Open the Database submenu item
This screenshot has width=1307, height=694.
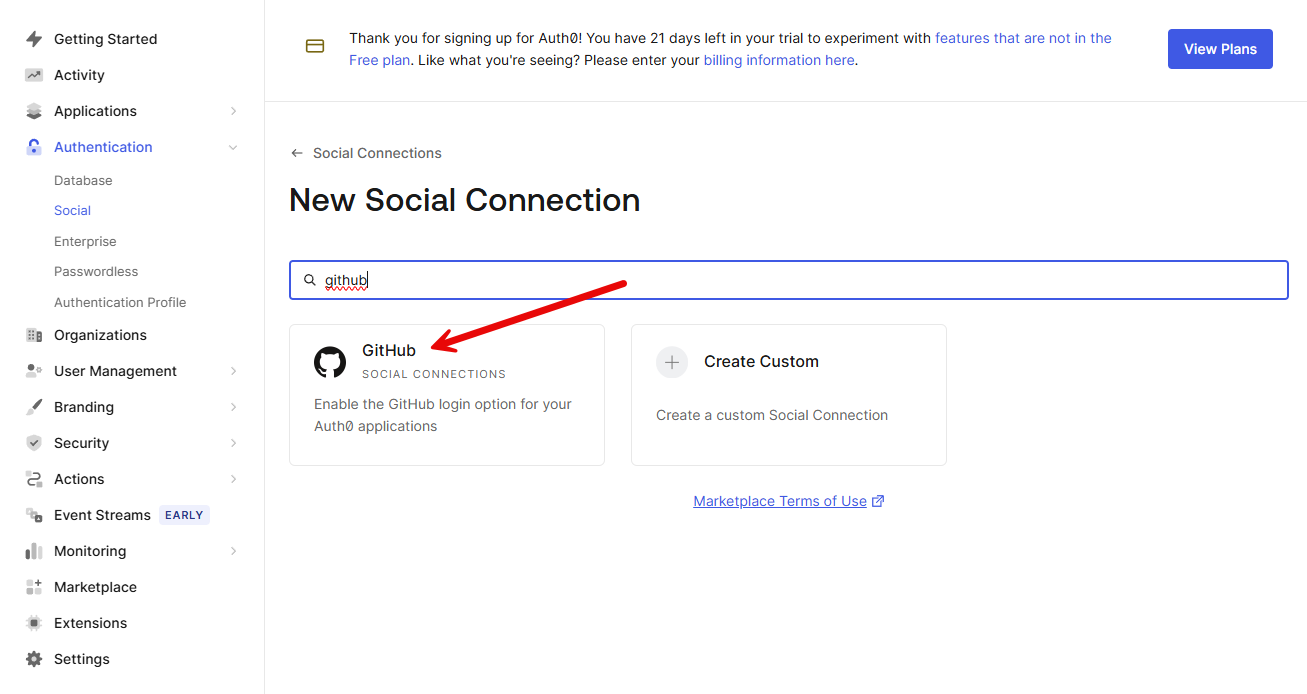[x=83, y=181]
